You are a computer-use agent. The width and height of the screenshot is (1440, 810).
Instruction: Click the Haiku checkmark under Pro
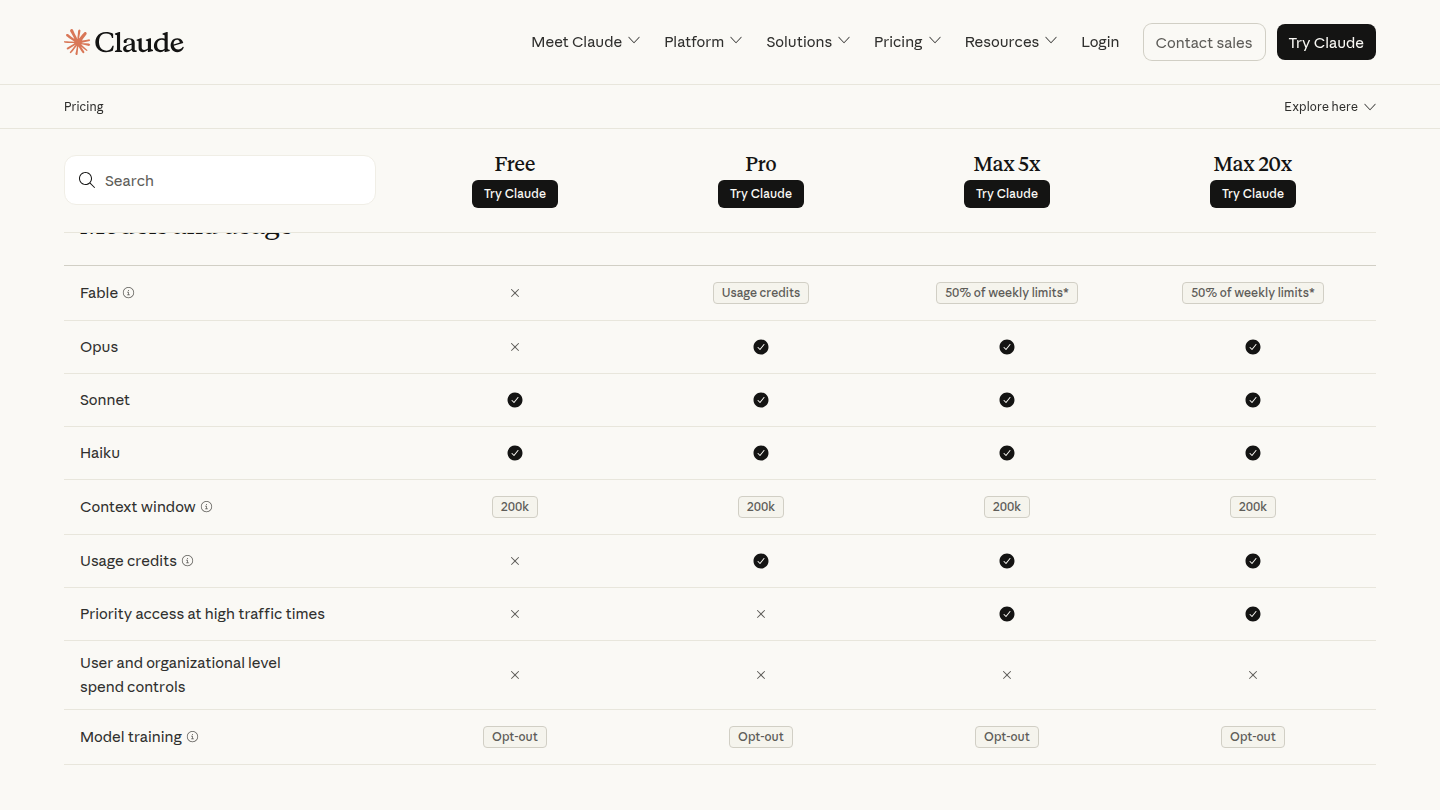[761, 453]
